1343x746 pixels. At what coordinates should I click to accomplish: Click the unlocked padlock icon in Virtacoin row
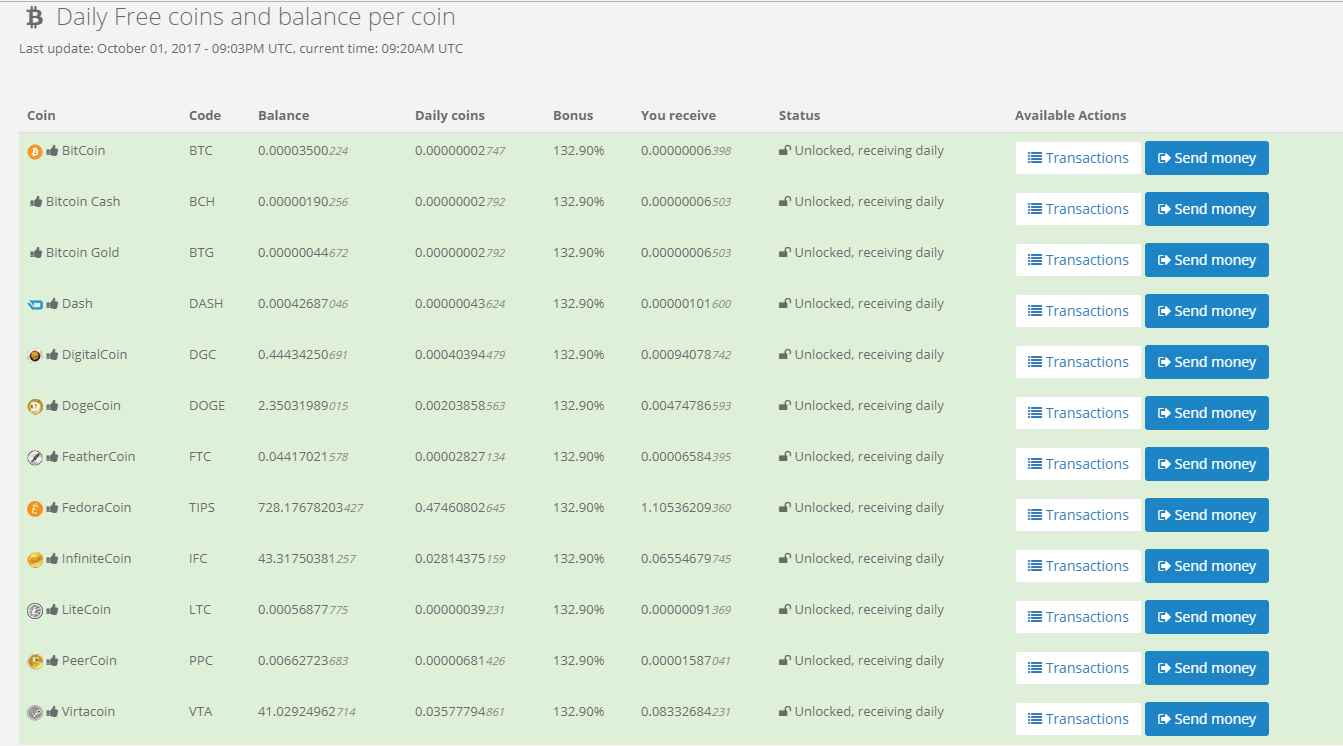point(785,712)
